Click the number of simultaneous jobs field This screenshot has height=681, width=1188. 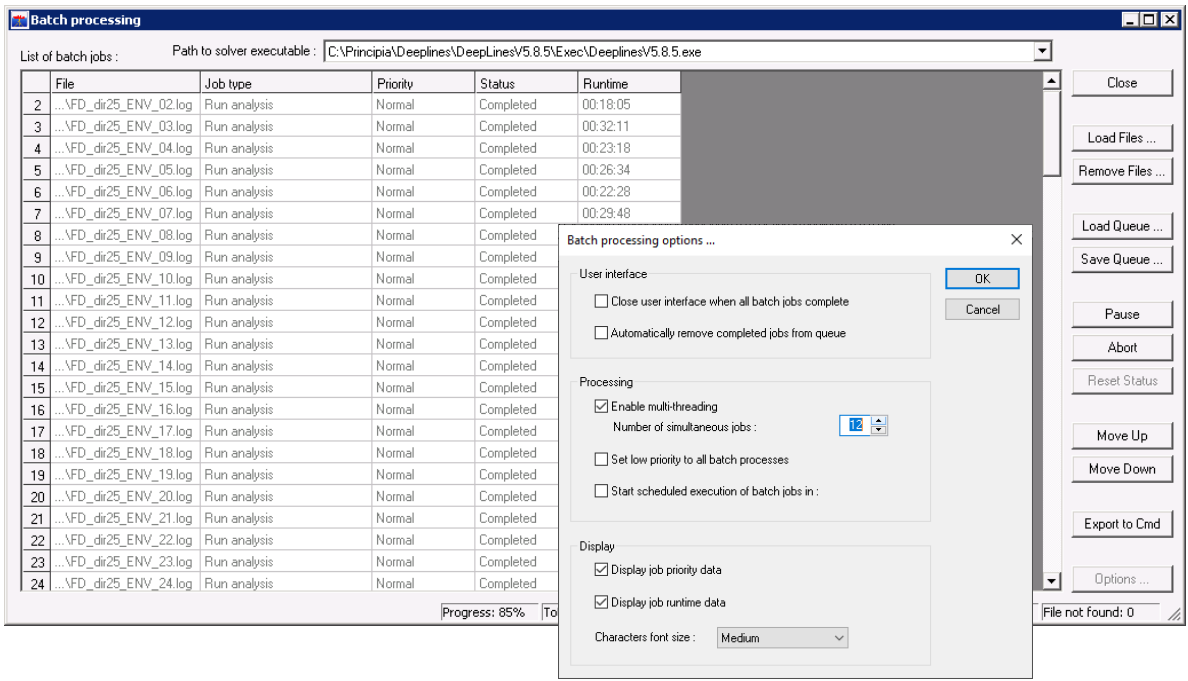coord(855,426)
